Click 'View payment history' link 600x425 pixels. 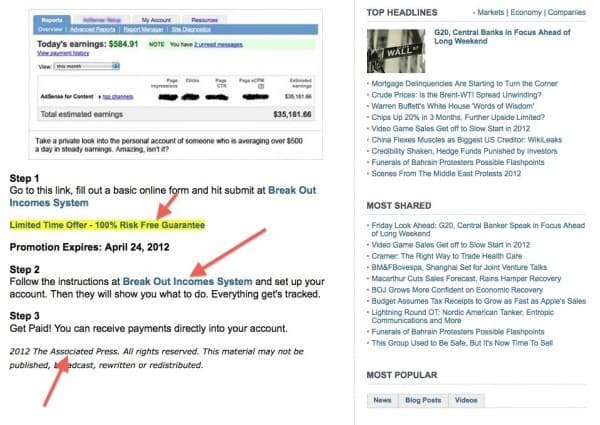63,53
